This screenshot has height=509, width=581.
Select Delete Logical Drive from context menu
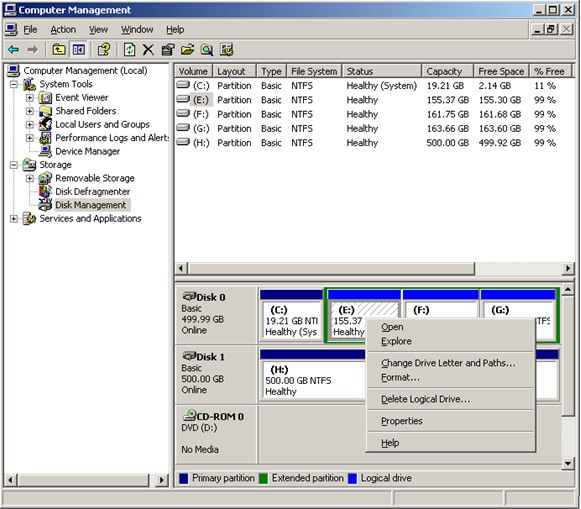pyautogui.click(x=425, y=399)
